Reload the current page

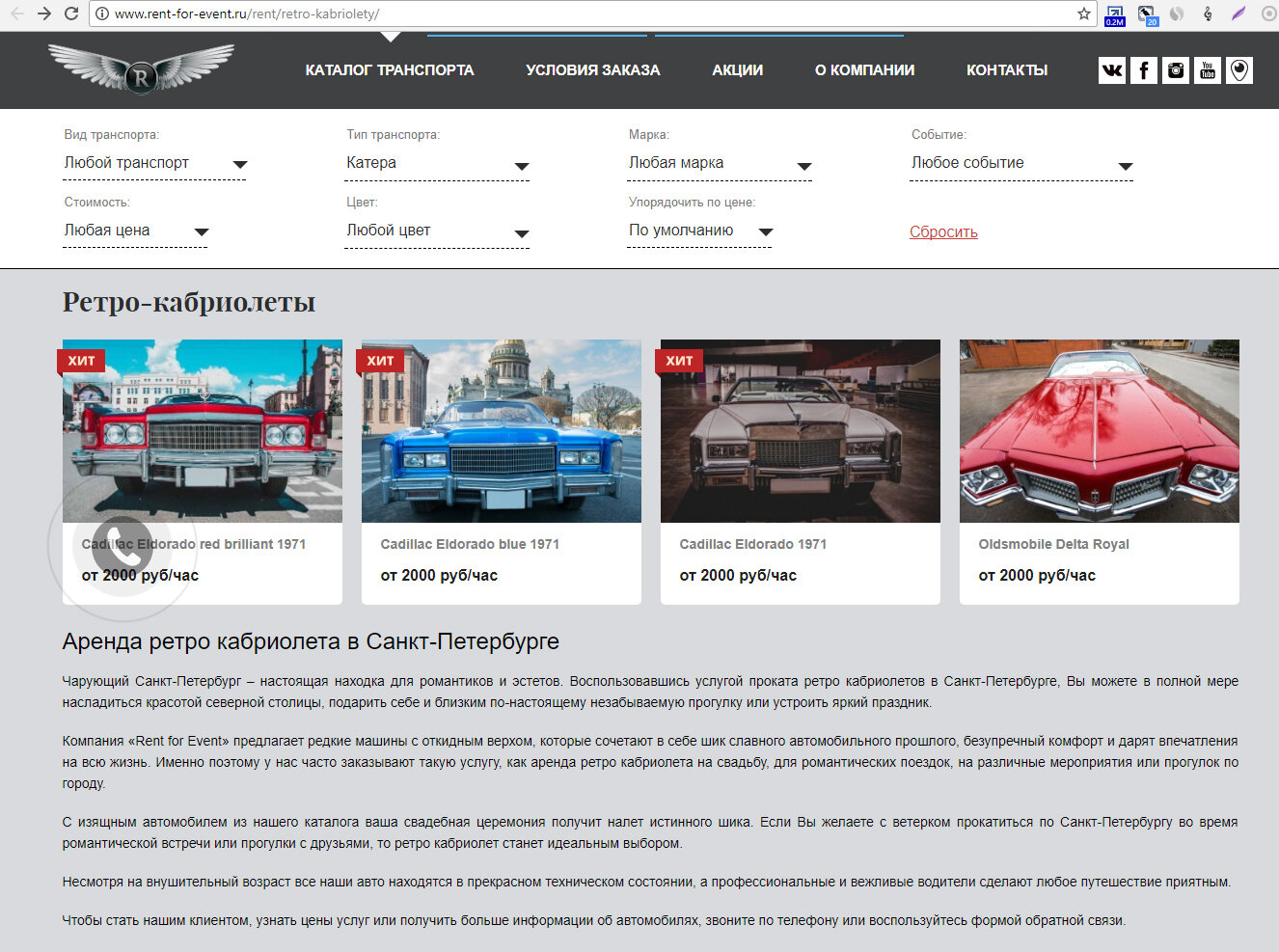pos(71,14)
